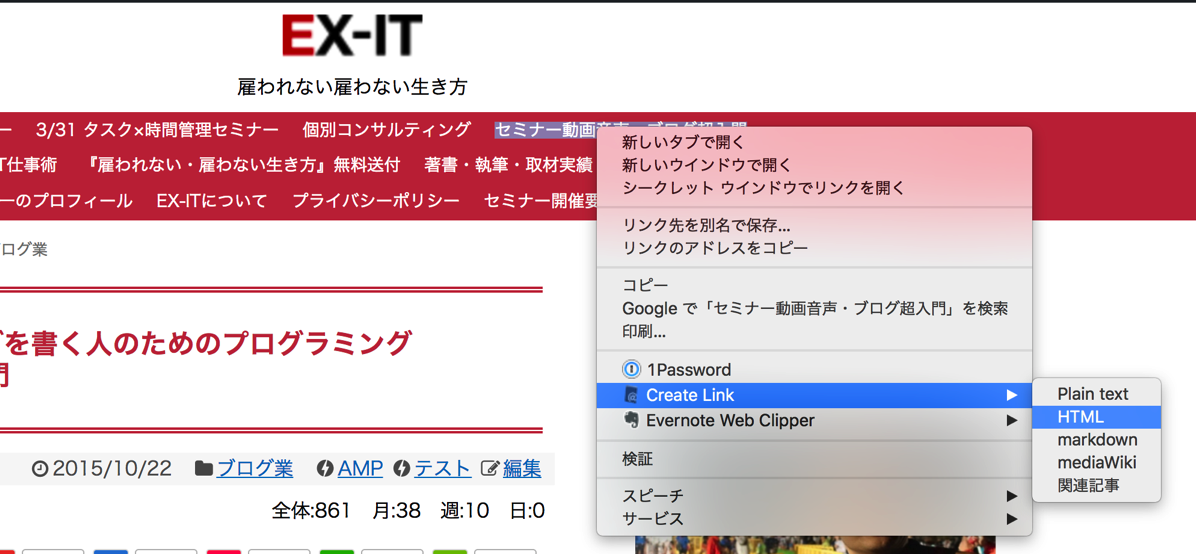Screen dimensions: 1196x554
Task: Expand the Evernote Web Clipper submenu arrow
Action: click(x=1011, y=420)
